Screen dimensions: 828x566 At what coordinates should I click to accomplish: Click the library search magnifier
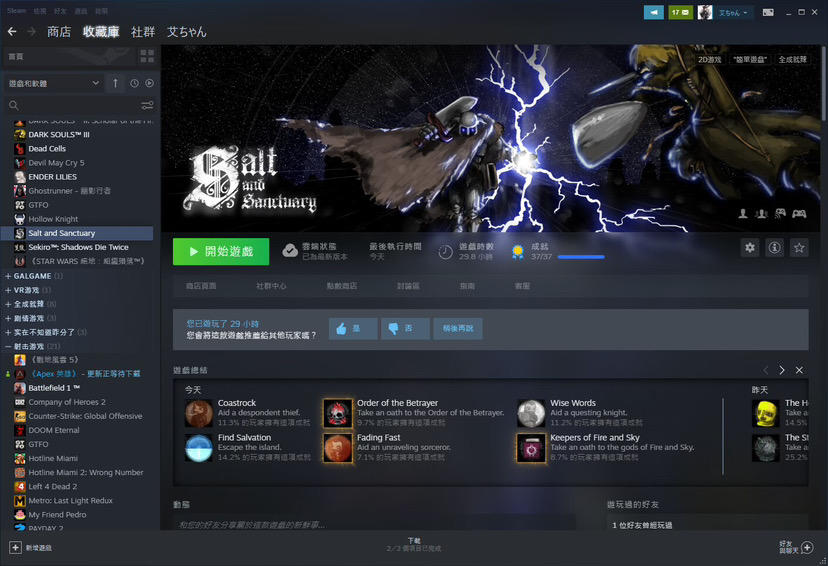tap(14, 106)
